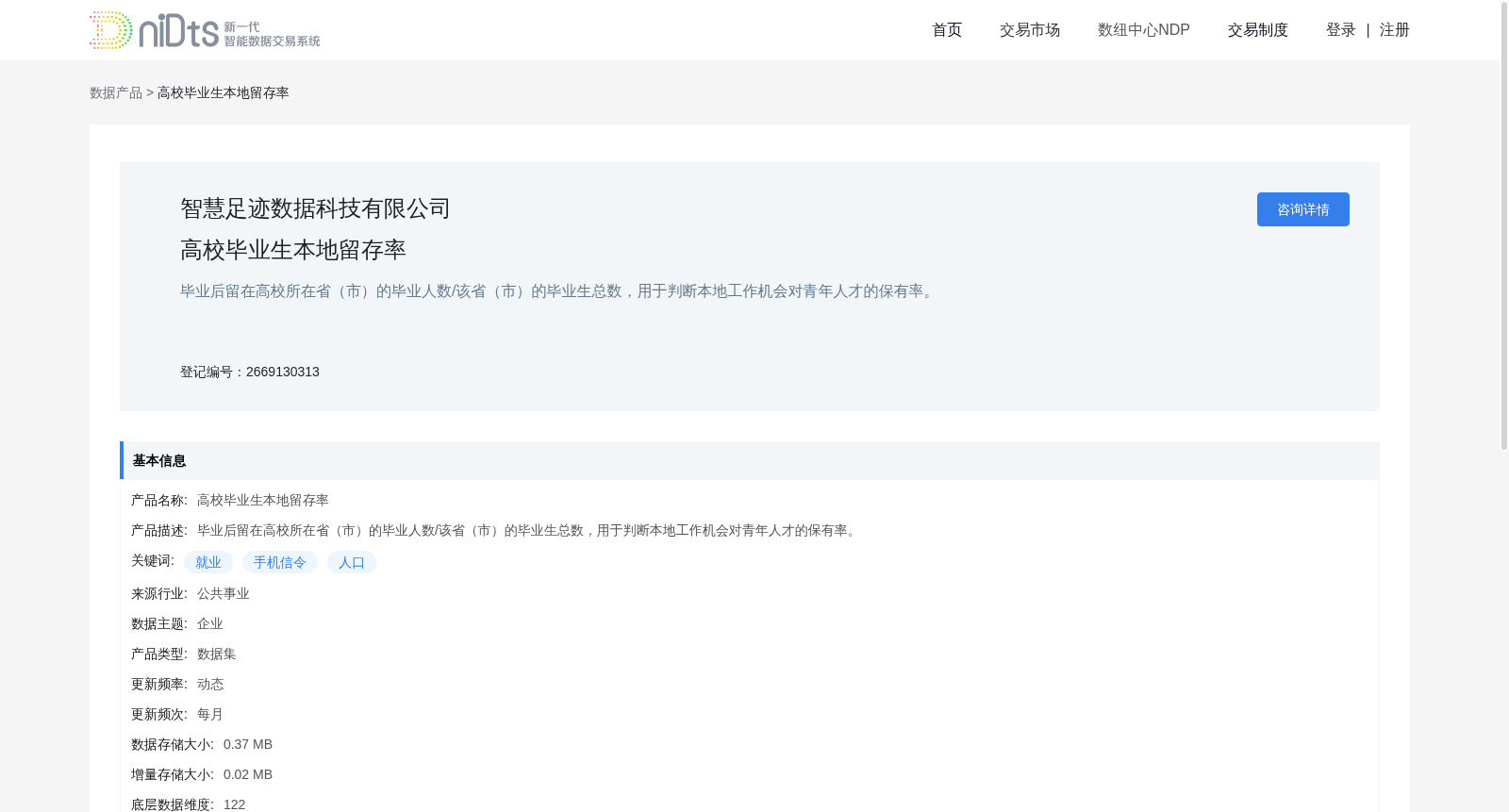
Task: Open the 首页 menu item
Action: click(x=947, y=30)
